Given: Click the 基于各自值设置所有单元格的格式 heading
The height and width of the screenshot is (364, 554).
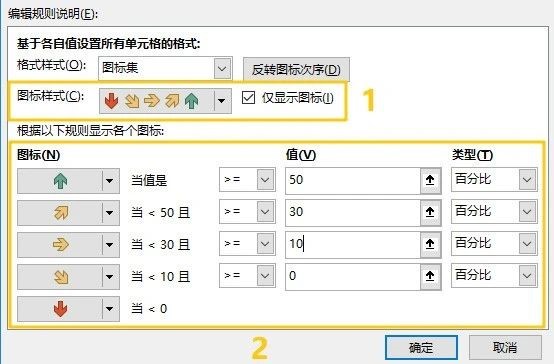Looking at the screenshot, I should point(109,44).
